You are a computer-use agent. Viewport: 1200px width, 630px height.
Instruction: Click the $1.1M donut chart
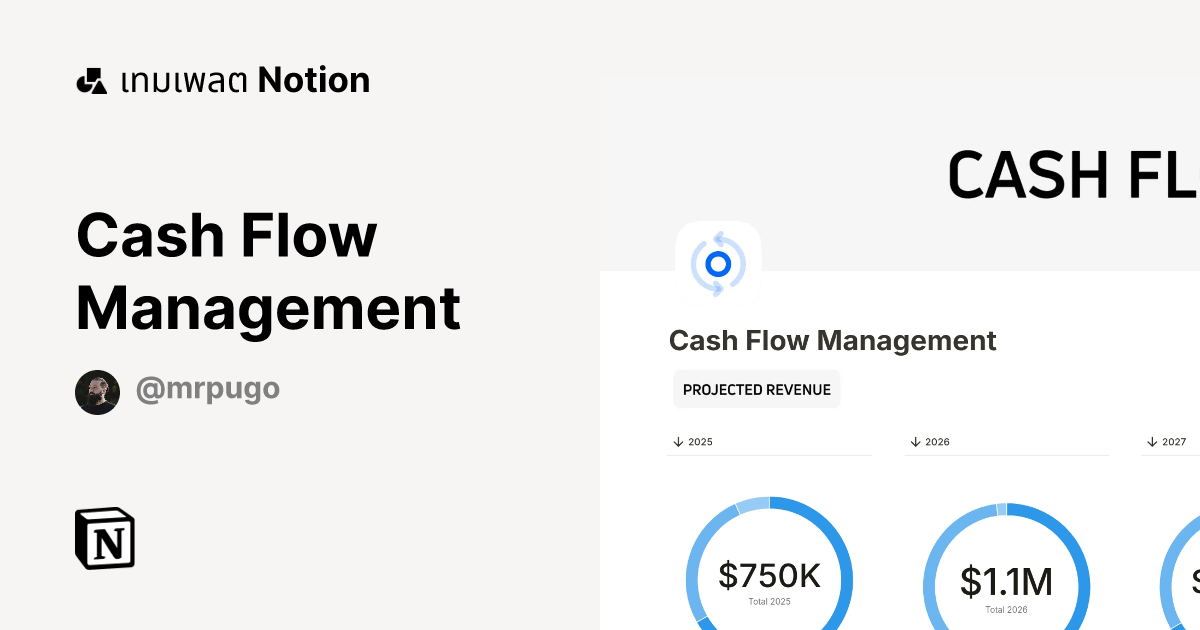pos(1007,580)
